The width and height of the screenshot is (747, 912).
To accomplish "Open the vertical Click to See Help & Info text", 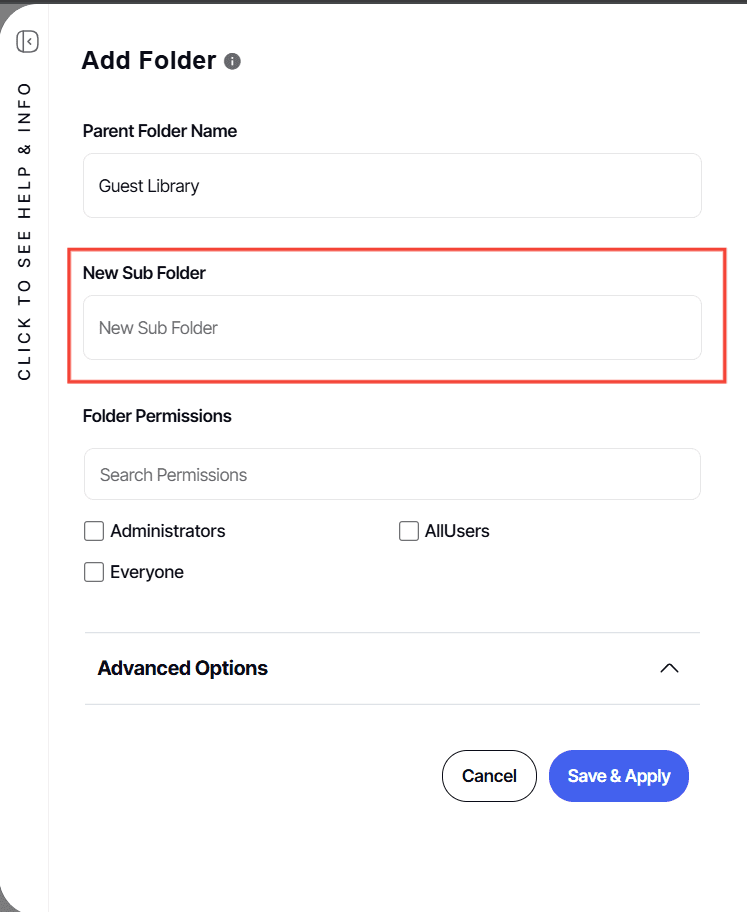I will coord(25,230).
